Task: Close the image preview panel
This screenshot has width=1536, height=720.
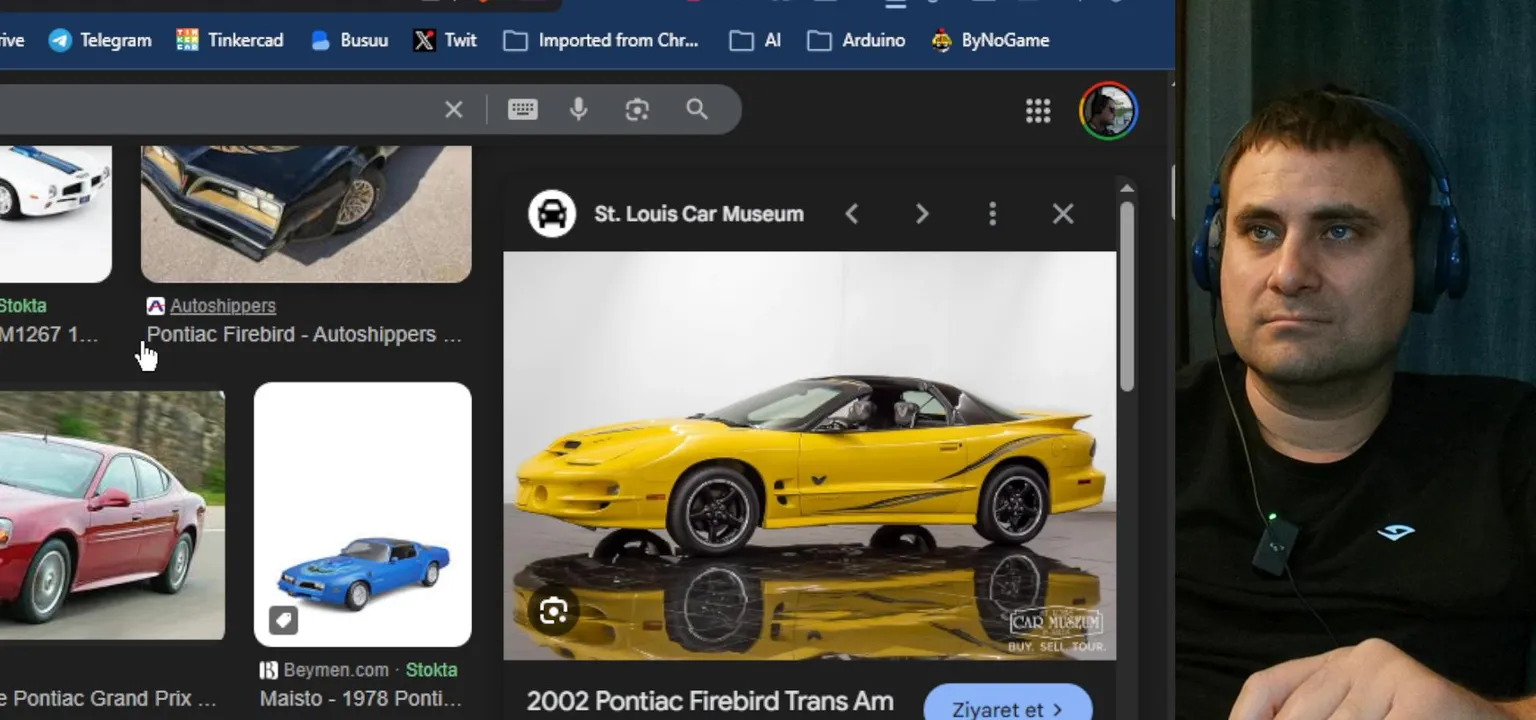Action: [x=1063, y=214]
